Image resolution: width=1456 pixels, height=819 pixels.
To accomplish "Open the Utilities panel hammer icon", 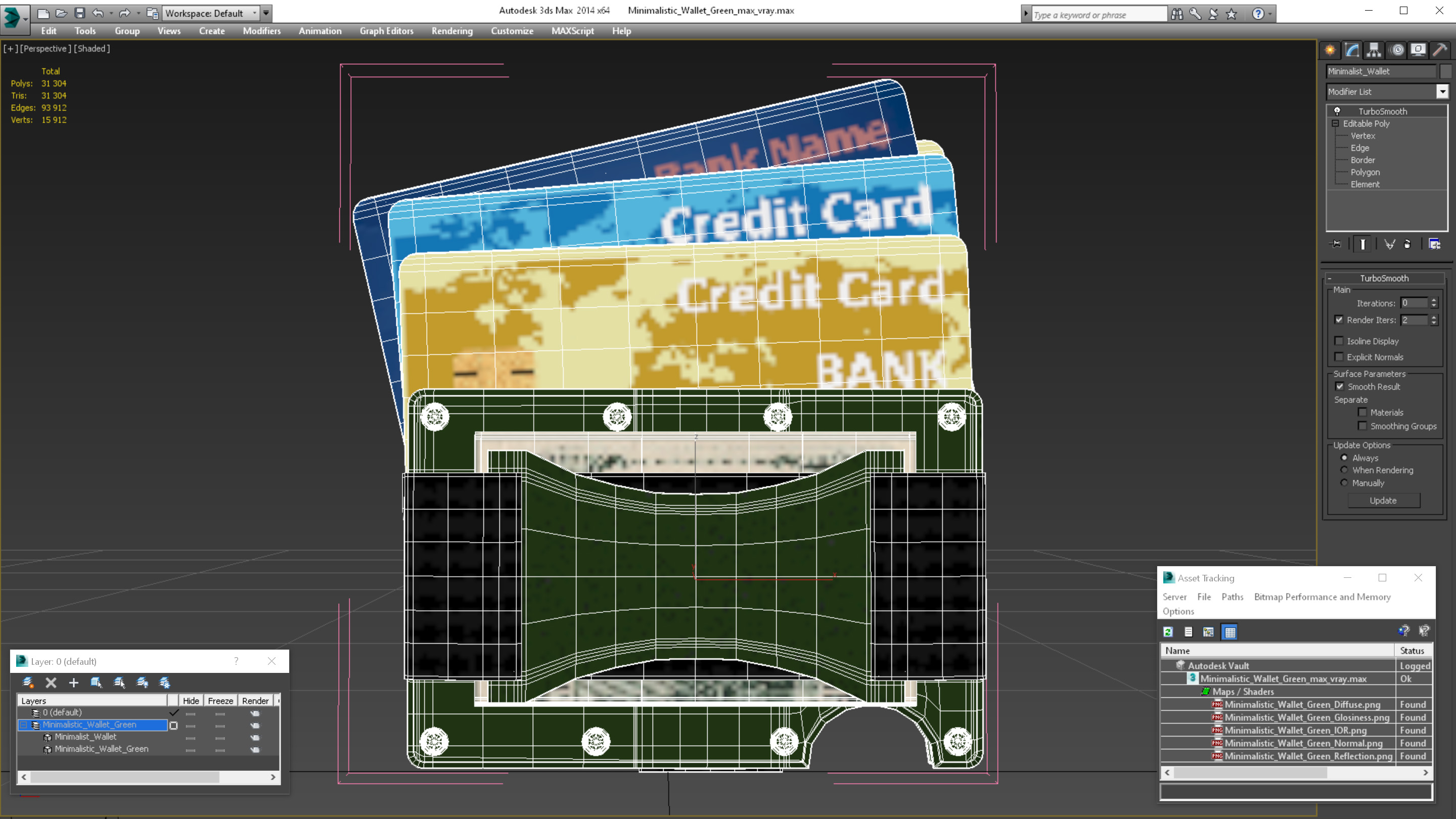I will click(x=1440, y=51).
